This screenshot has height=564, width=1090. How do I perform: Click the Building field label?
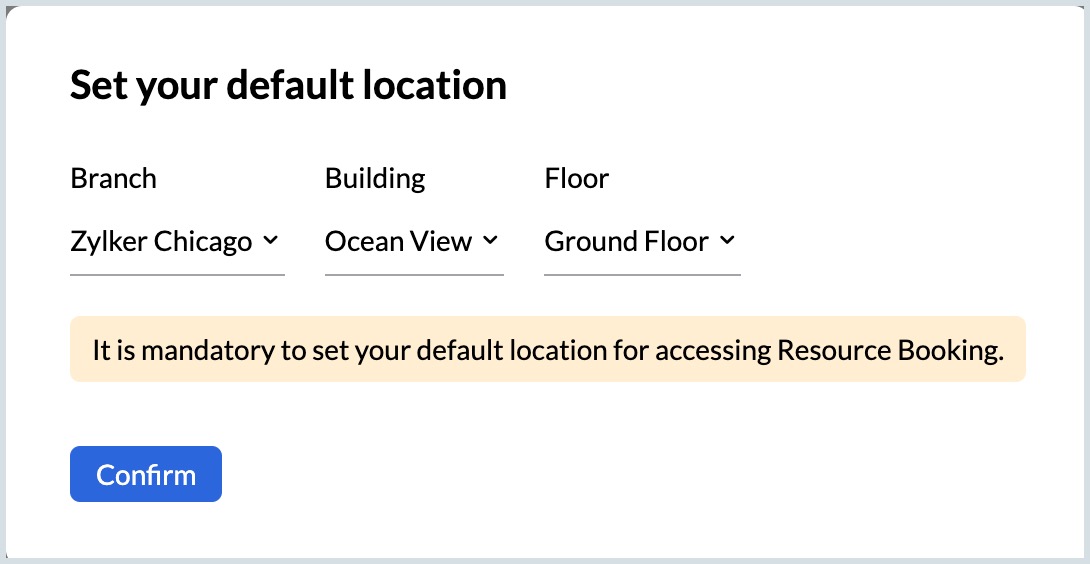(375, 179)
